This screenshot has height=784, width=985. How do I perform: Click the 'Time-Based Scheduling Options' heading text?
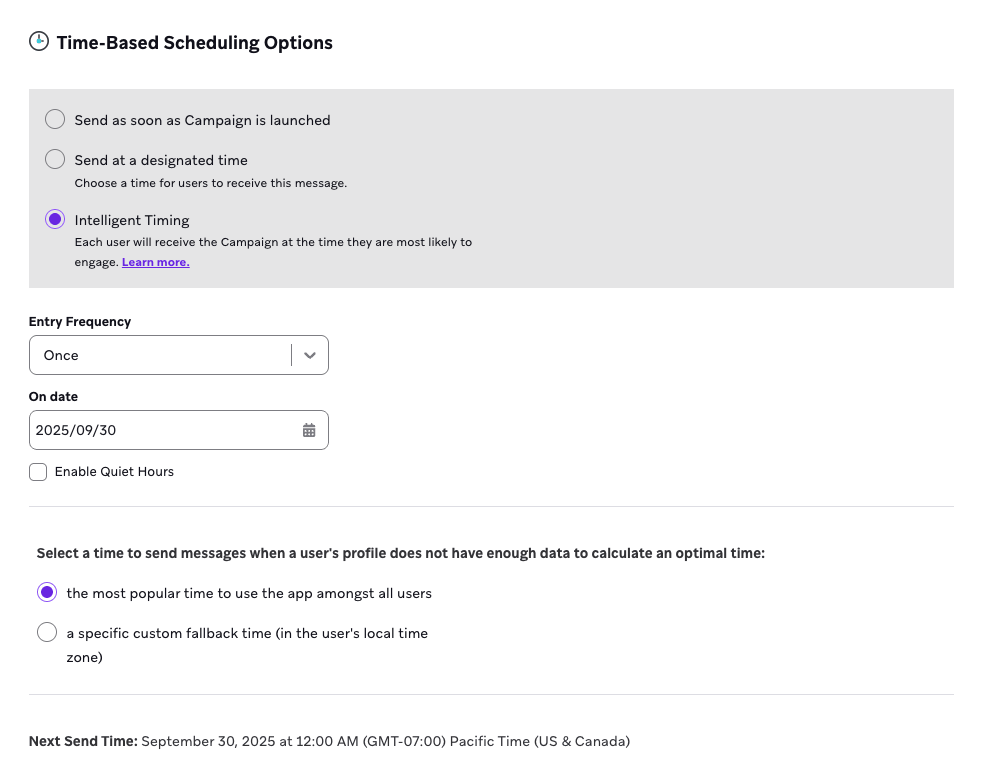pos(194,43)
